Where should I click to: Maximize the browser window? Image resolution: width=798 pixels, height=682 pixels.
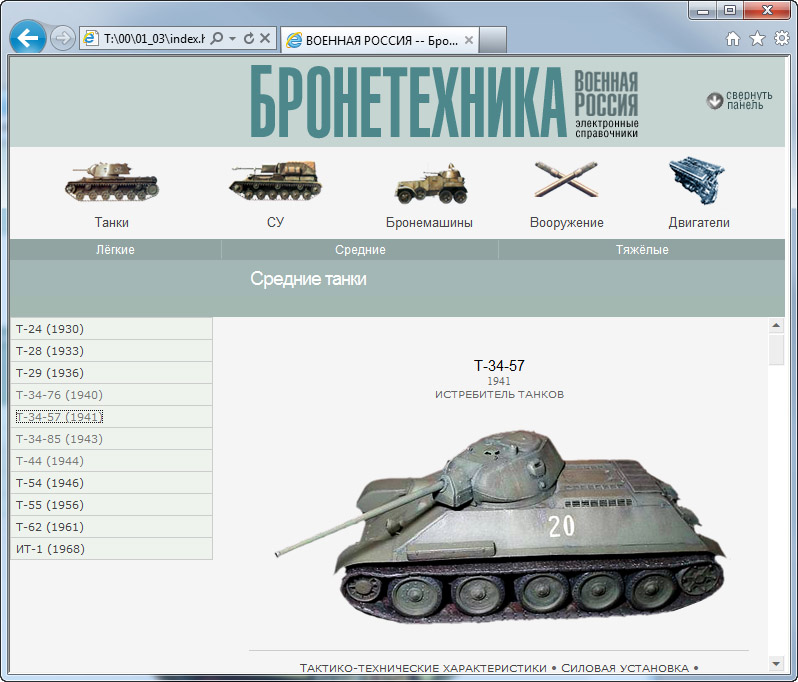click(x=730, y=11)
